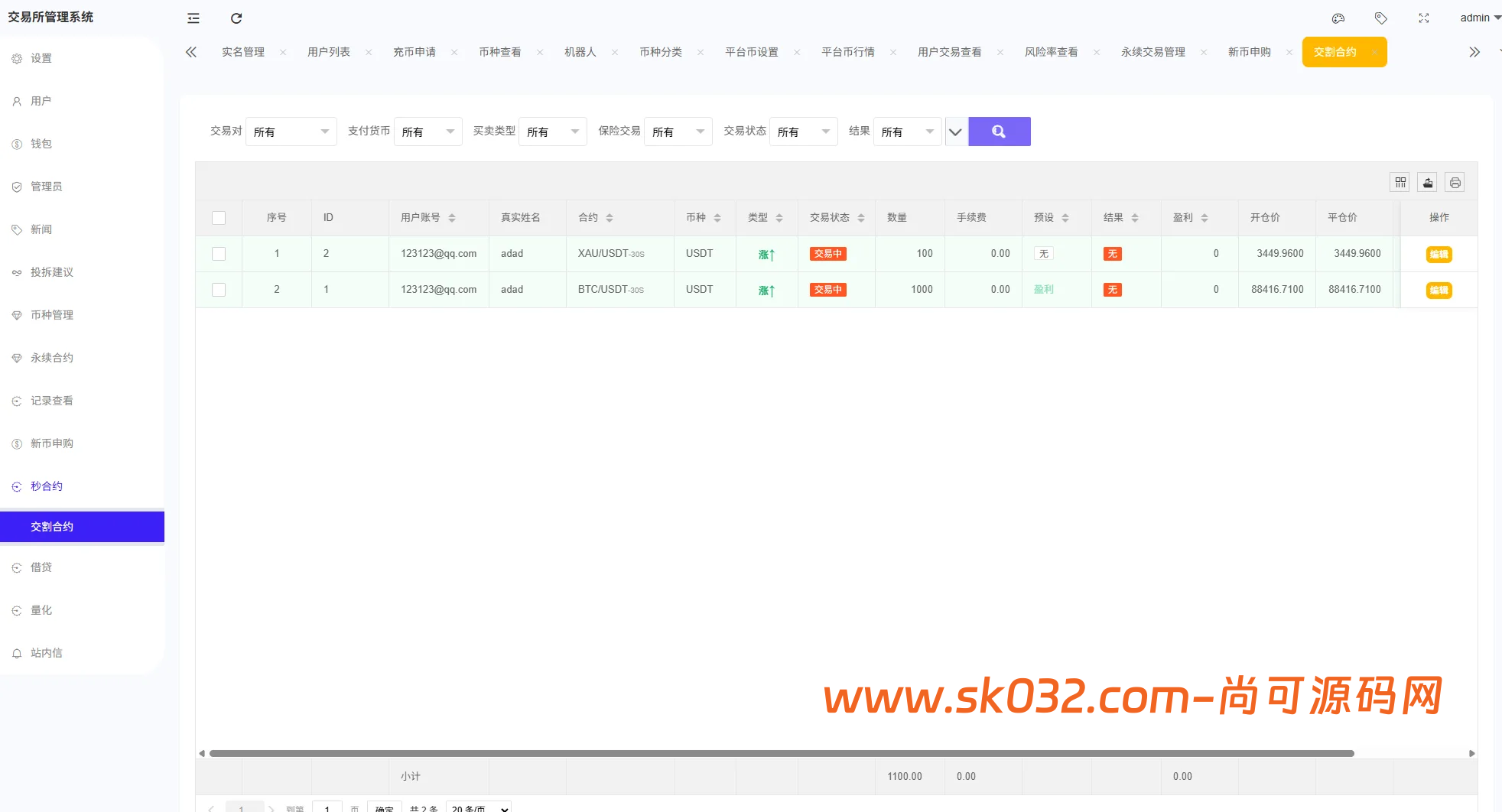Switch to the 币种分类 tab
This screenshot has height=812, width=1502.
[661, 52]
